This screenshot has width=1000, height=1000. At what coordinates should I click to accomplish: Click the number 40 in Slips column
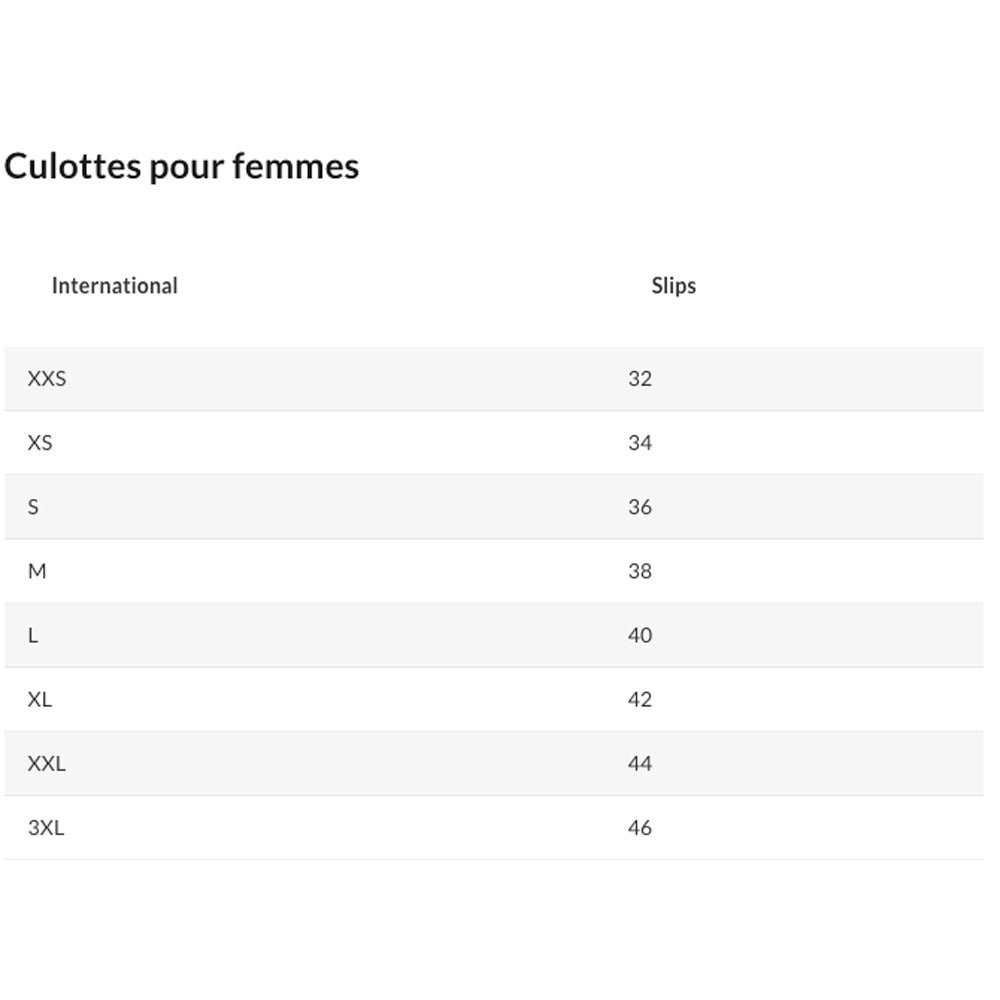pyautogui.click(x=640, y=635)
